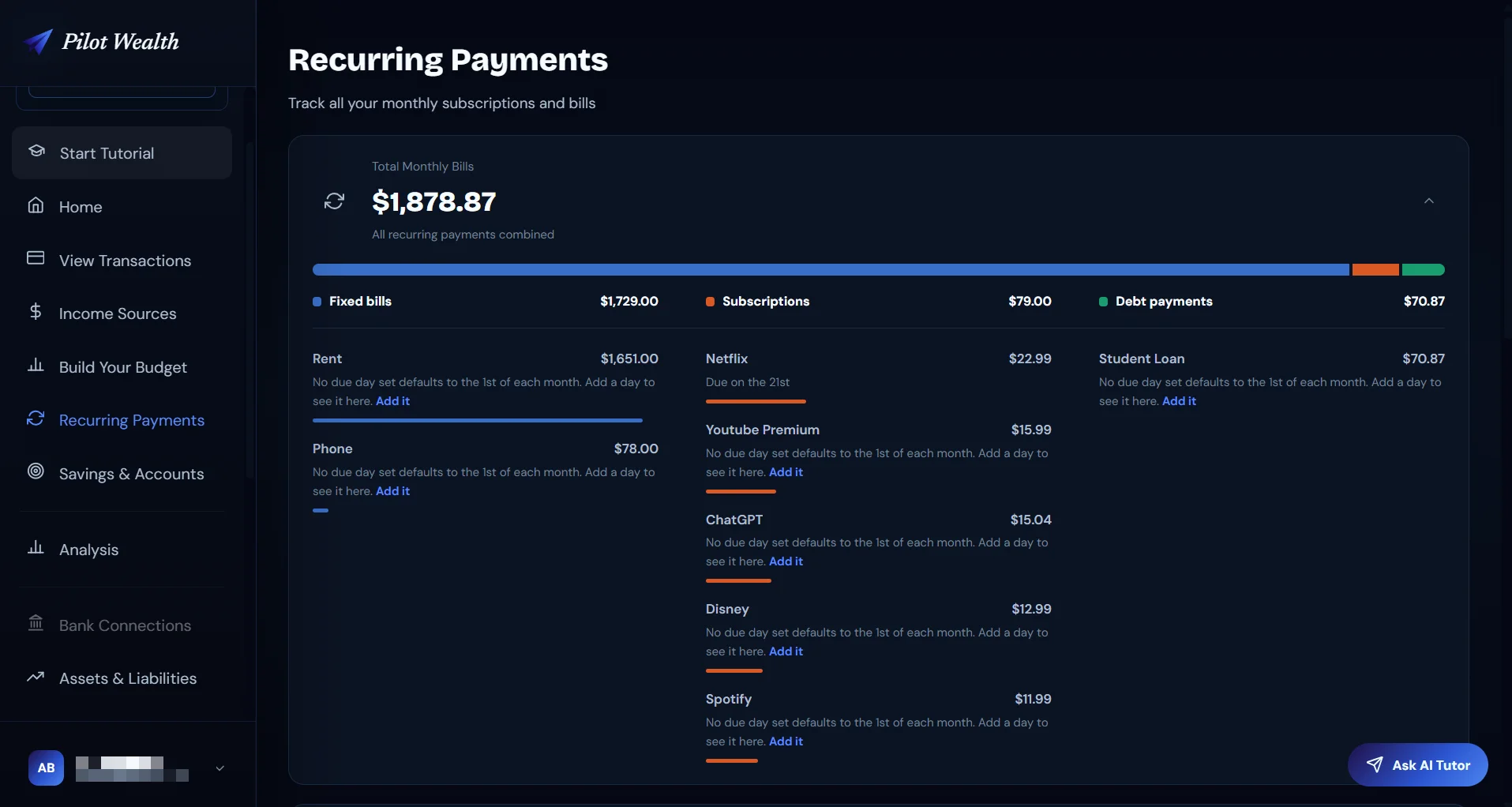Open Assets & Liabilities page
Viewport: 1512px width, 807px height.
122,678
